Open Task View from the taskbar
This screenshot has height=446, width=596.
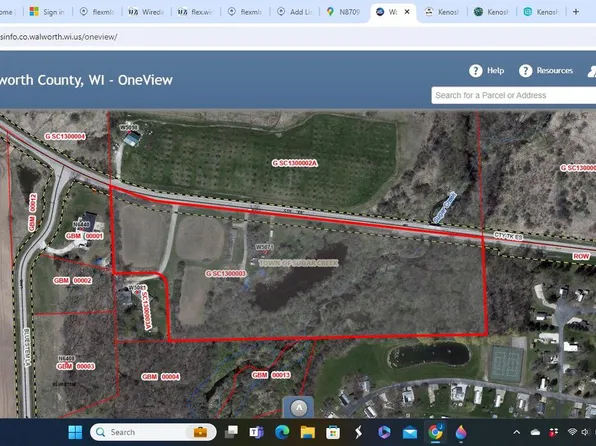click(231, 432)
